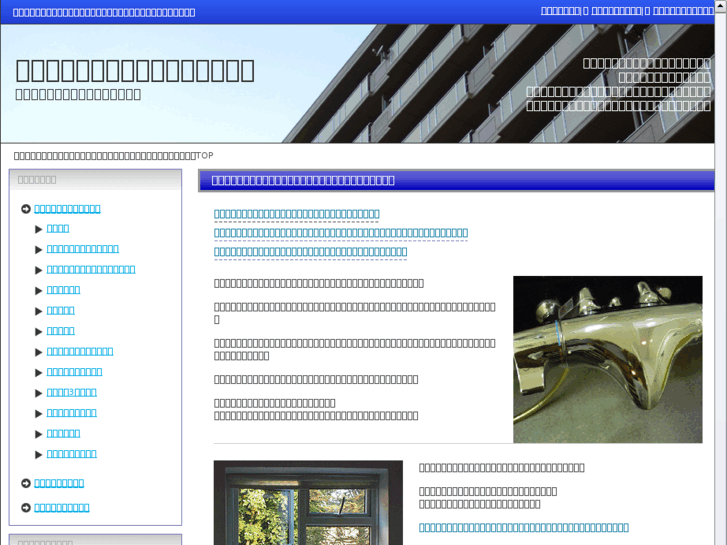Open the middle link in the top-right blue bar
The width and height of the screenshot is (727, 545).
[617, 11]
